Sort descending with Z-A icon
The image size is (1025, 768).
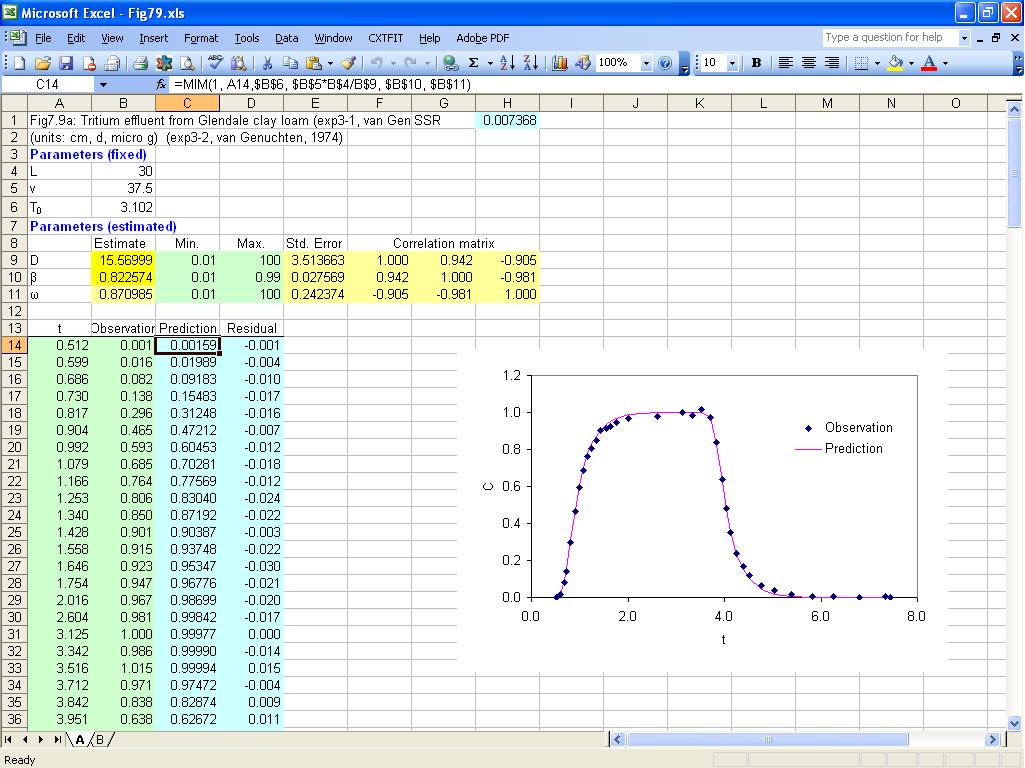click(530, 63)
